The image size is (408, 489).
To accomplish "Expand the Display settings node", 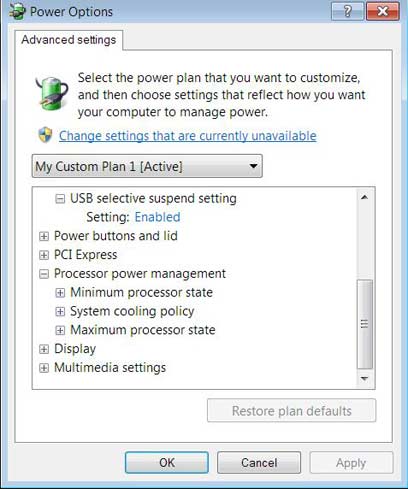I will coord(44,349).
